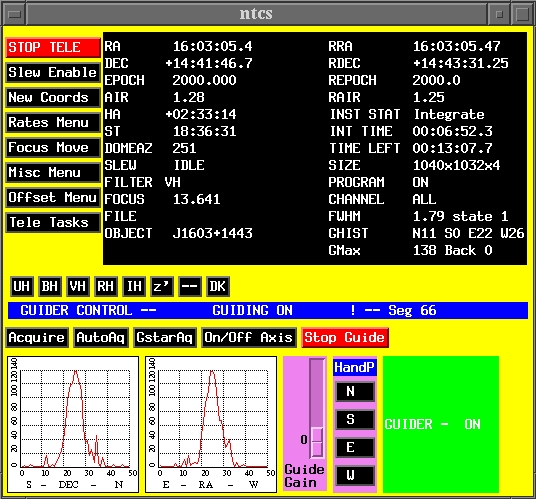Image resolution: width=536 pixels, height=499 pixels.
Task: Select the DK dark filter button
Action: pos(218,286)
